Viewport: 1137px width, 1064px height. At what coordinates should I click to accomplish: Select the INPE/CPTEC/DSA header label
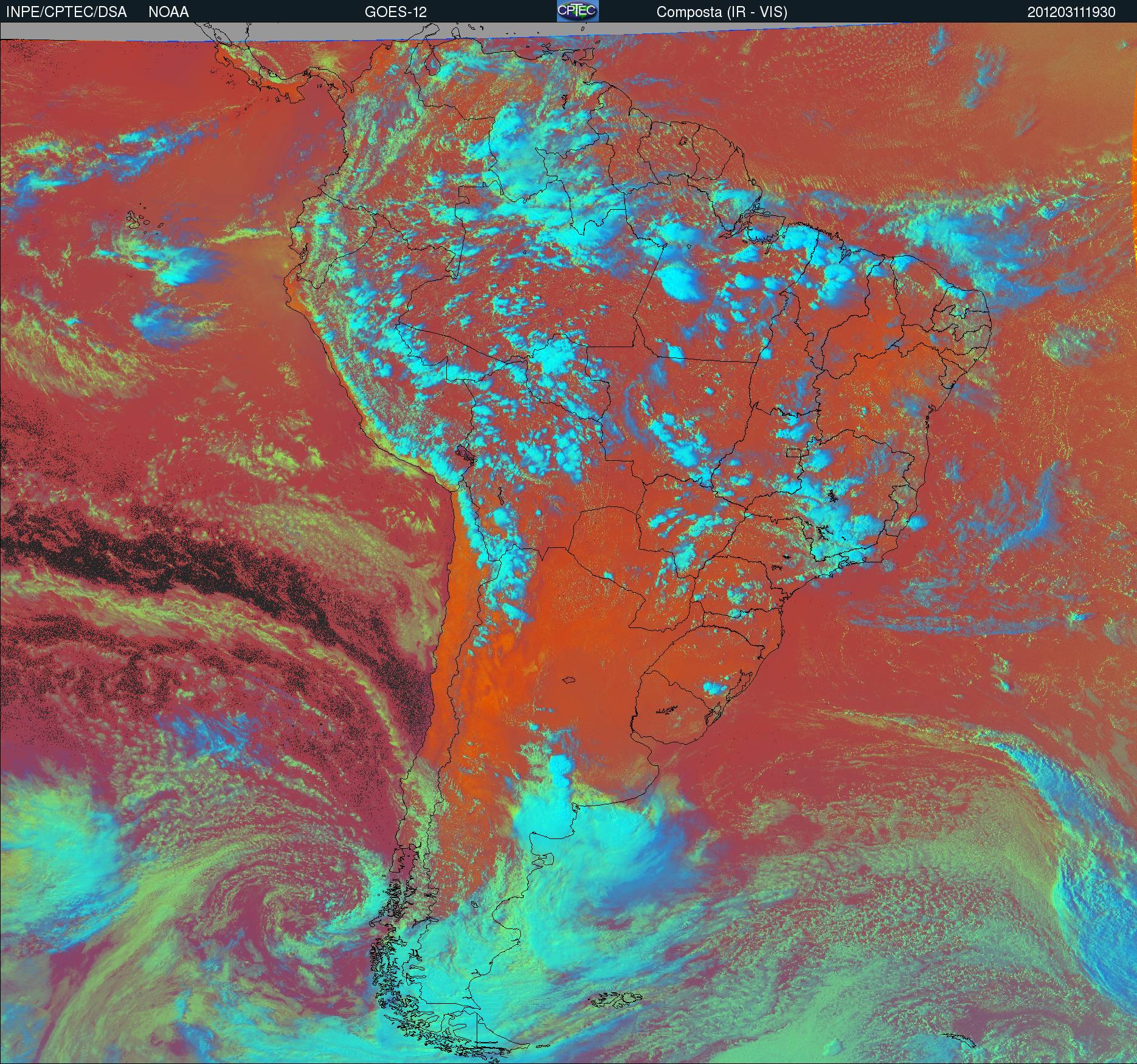point(66,12)
